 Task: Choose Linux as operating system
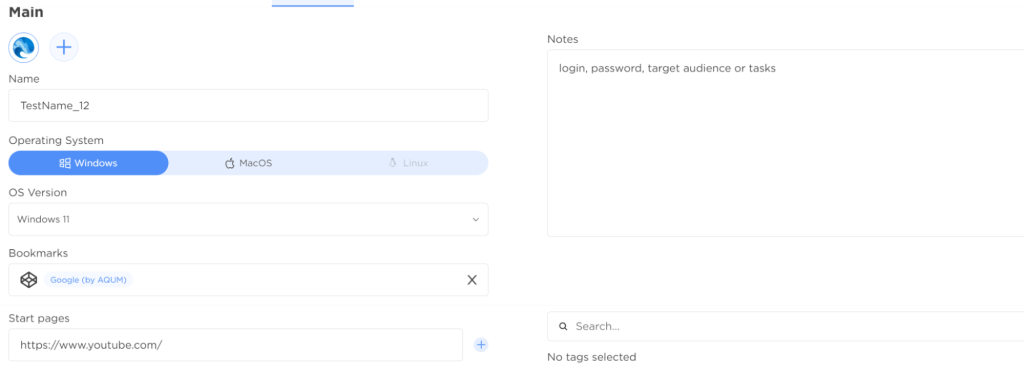pos(408,163)
